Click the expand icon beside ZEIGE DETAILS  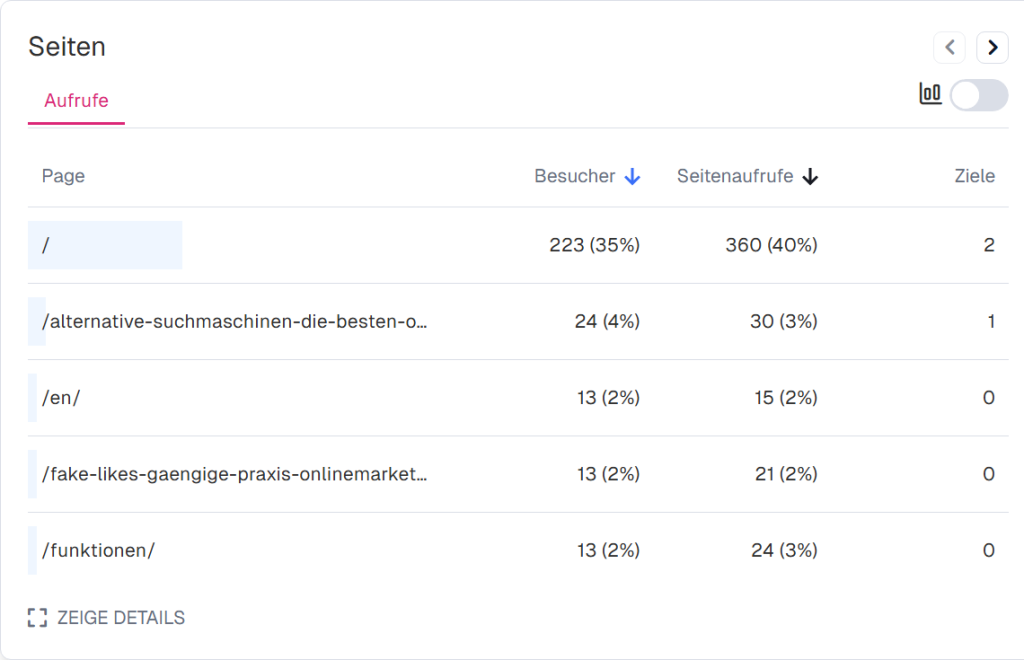click(x=38, y=617)
